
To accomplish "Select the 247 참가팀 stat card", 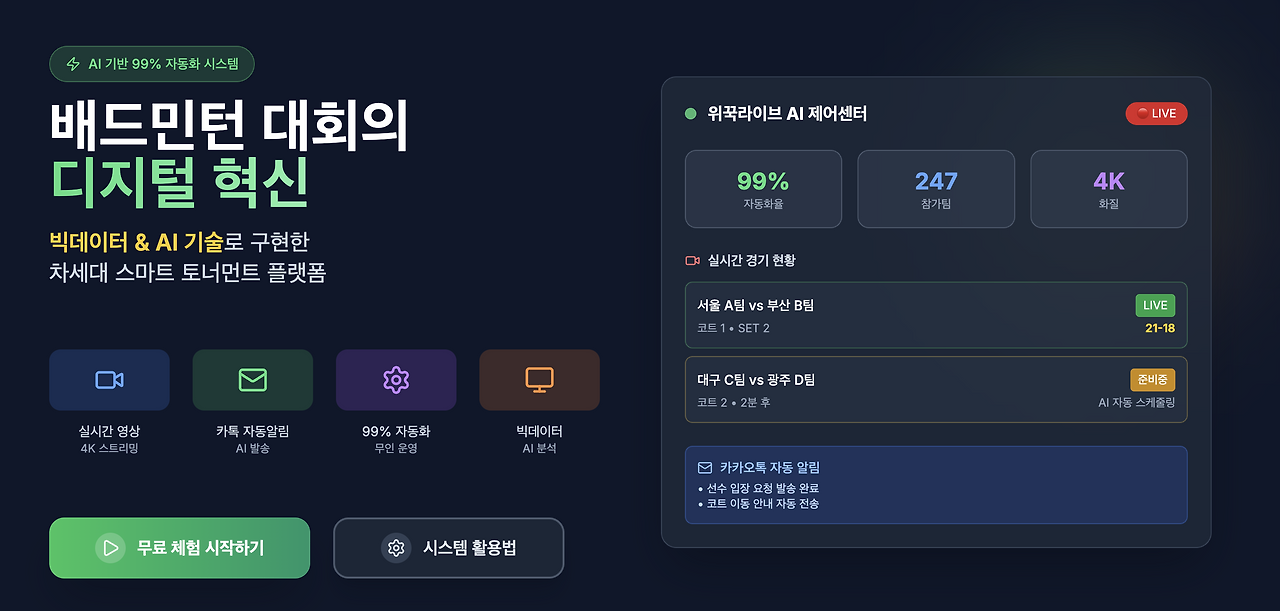I will click(936, 188).
